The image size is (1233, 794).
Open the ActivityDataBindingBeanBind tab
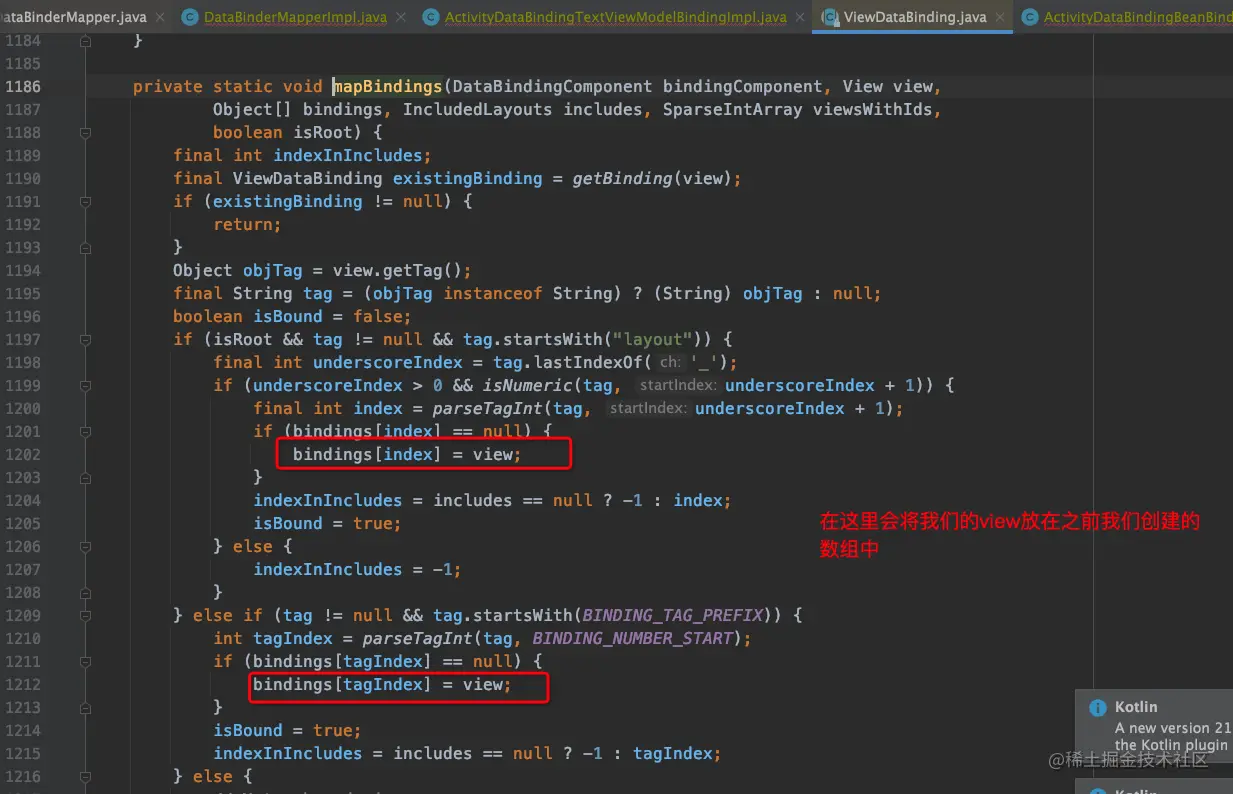[x=1138, y=17]
